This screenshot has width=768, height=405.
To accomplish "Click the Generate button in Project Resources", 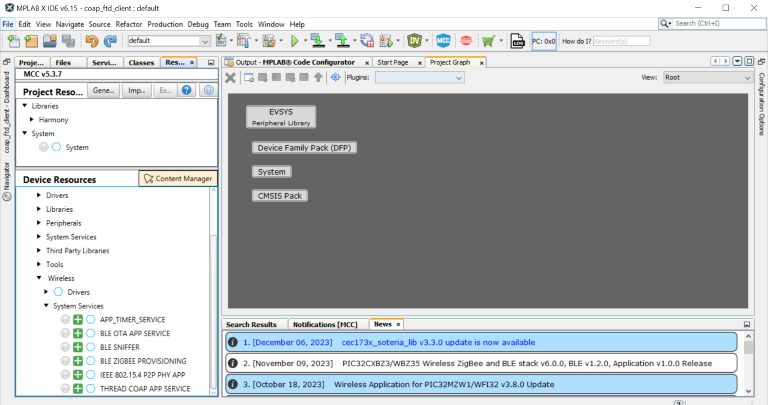I will click(103, 90).
